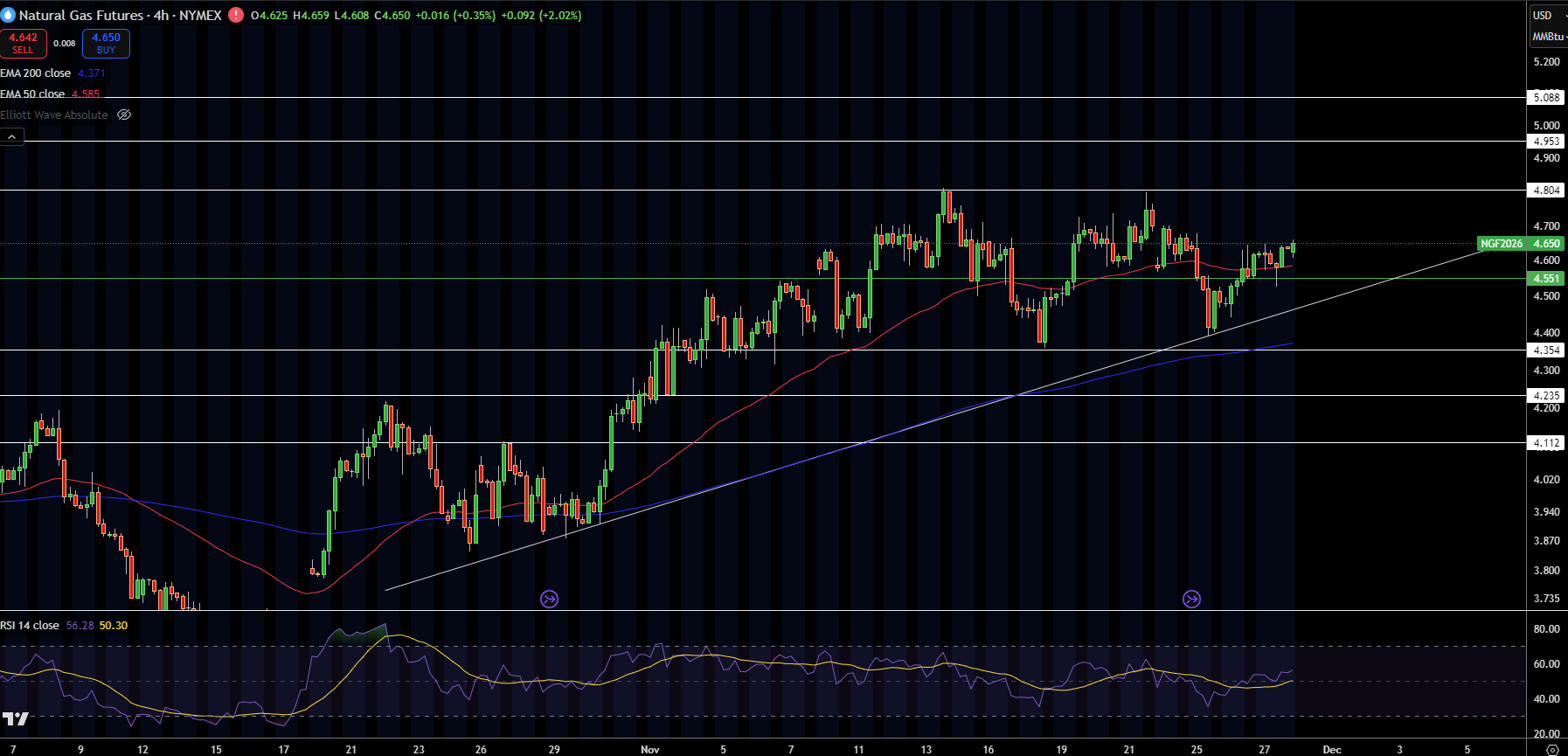Click the left purple contract rollover marker icon
This screenshot has height=756, width=1568.
coord(549,599)
